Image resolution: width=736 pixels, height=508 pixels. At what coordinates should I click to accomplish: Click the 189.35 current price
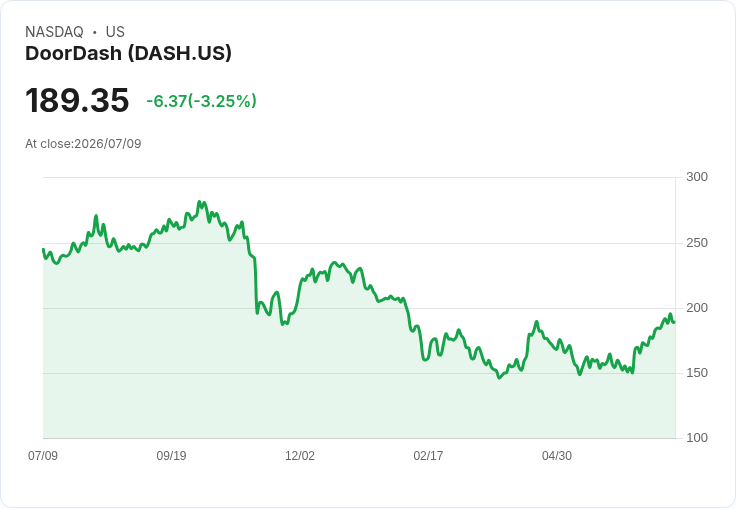pyautogui.click(x=77, y=100)
